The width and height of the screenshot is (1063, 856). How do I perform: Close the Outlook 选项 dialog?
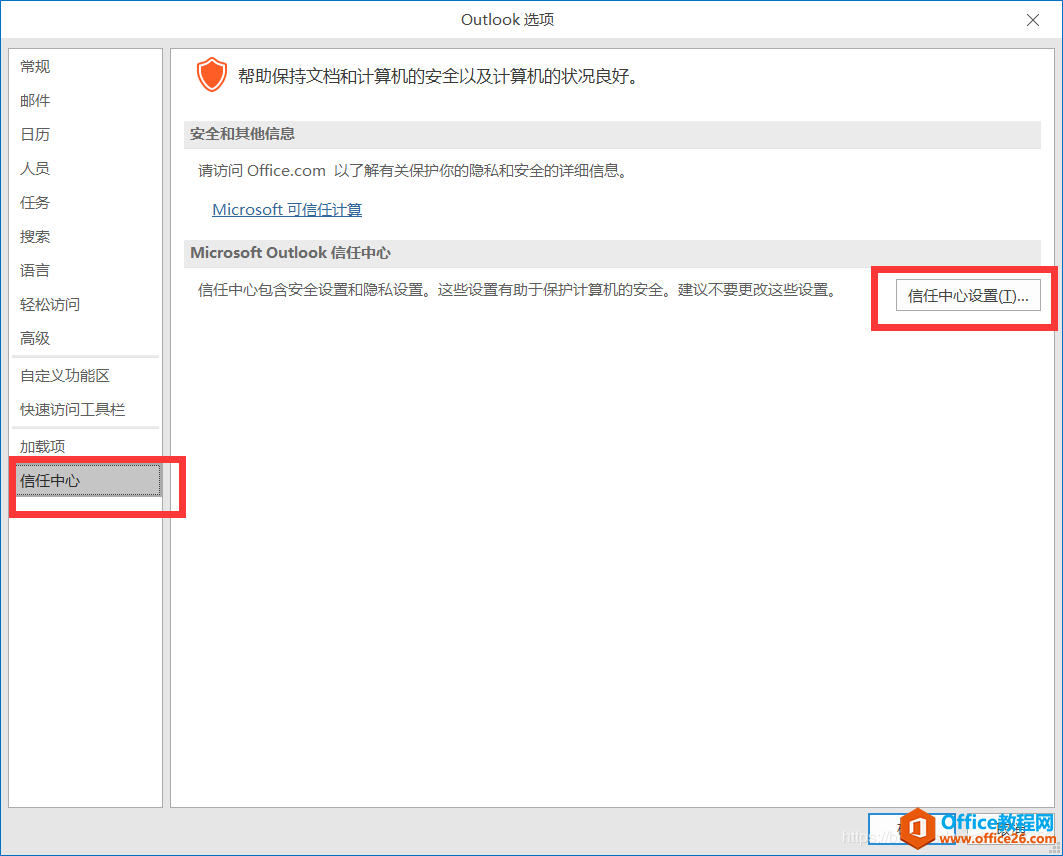(x=1032, y=20)
